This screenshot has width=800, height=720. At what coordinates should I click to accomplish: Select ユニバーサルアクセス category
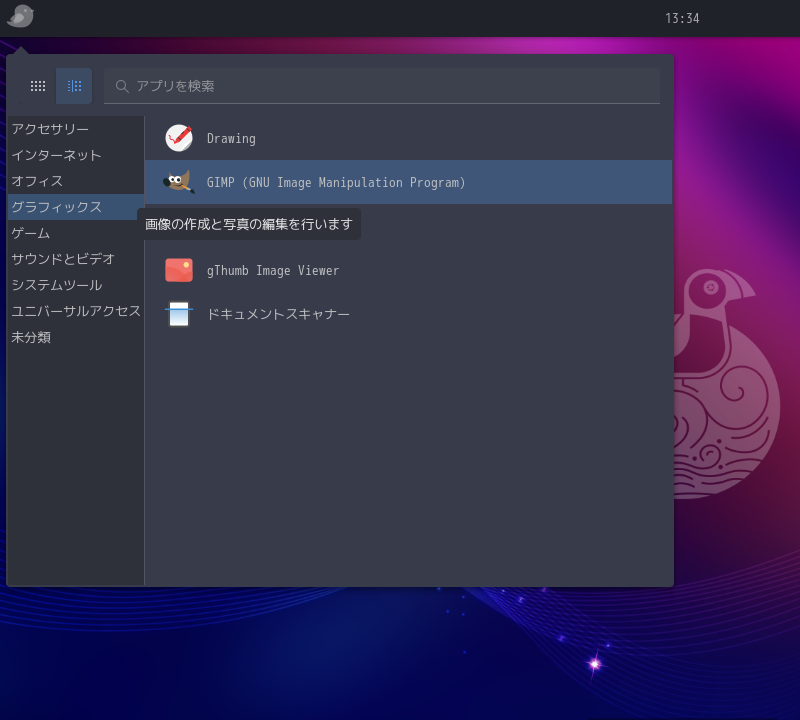coord(76,311)
